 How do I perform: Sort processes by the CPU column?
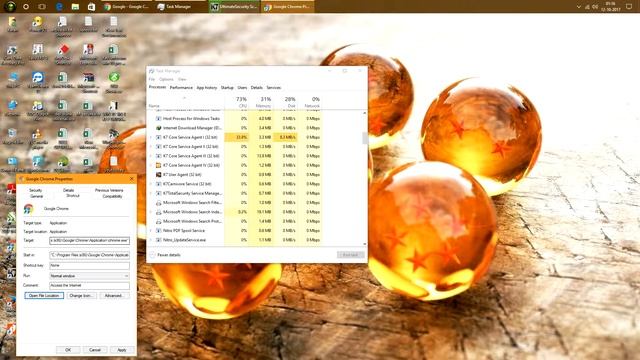[x=237, y=102]
